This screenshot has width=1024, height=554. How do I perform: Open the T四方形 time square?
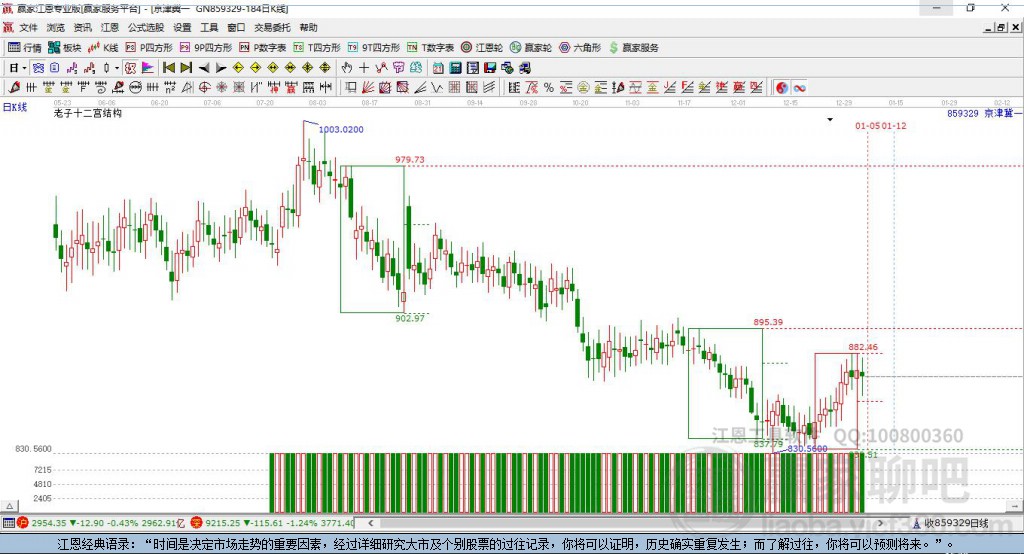[317, 48]
